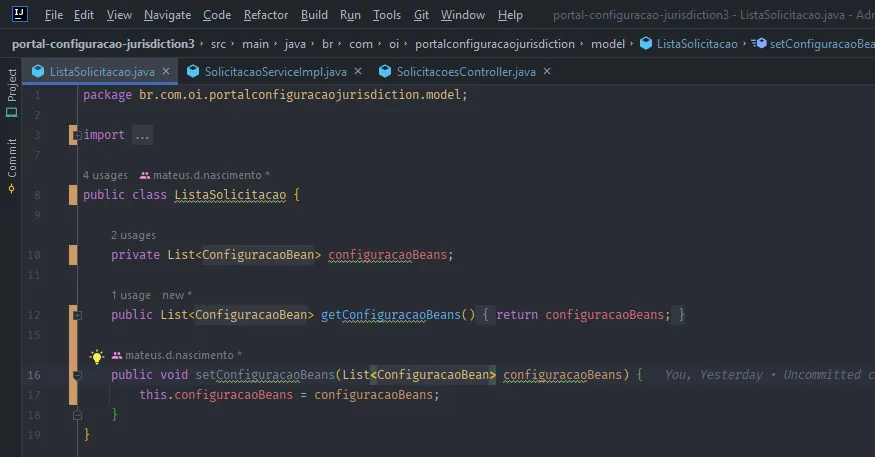The width and height of the screenshot is (875, 457).
Task: Click 'this.configuracaoBeans' on line 17
Action: tap(216, 395)
